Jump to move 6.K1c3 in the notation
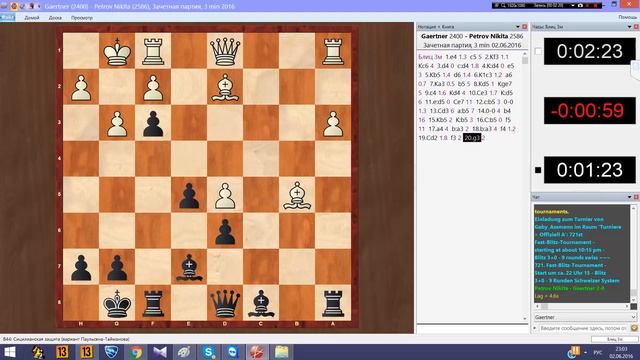The width and height of the screenshot is (640, 360). tap(483, 75)
